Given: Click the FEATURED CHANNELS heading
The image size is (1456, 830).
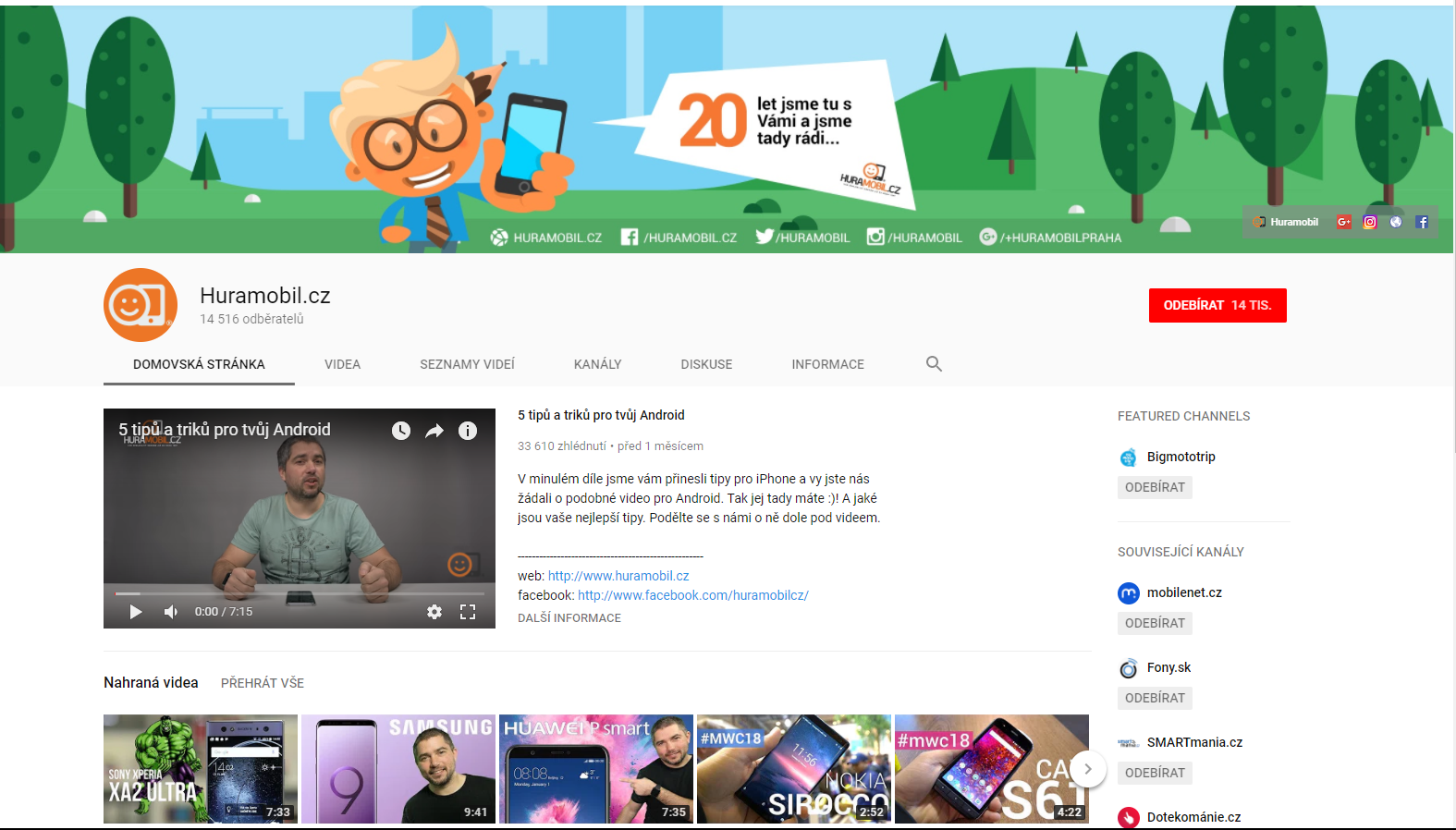Looking at the screenshot, I should click(x=1183, y=416).
